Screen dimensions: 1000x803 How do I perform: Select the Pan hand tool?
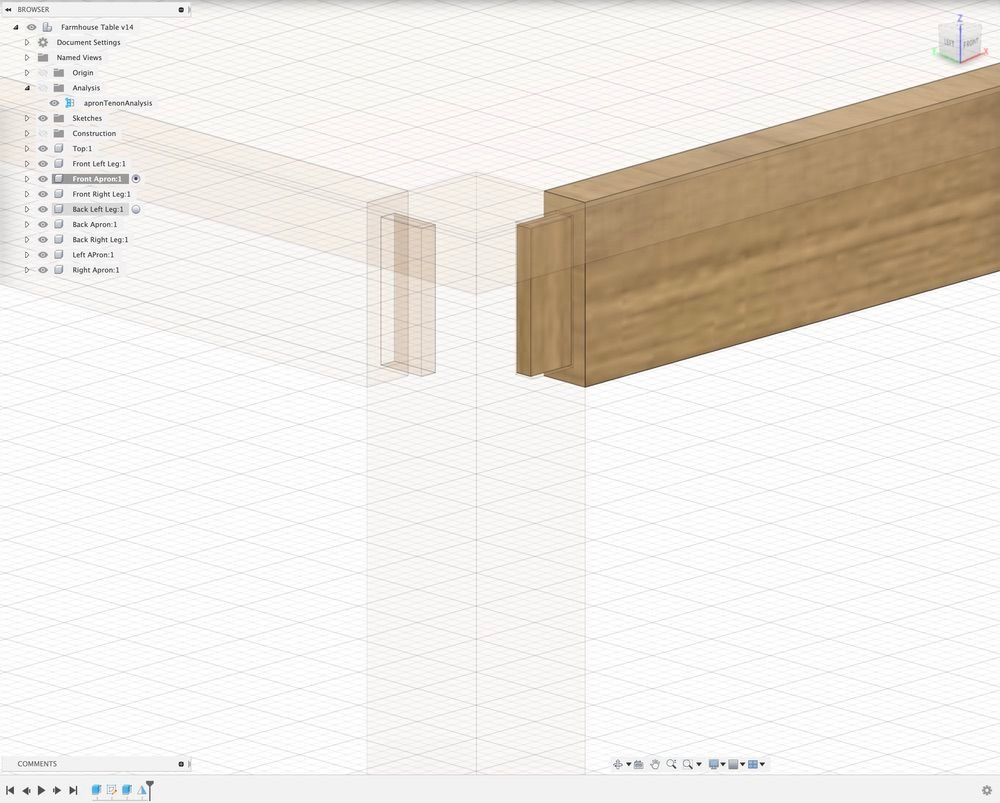(655, 764)
